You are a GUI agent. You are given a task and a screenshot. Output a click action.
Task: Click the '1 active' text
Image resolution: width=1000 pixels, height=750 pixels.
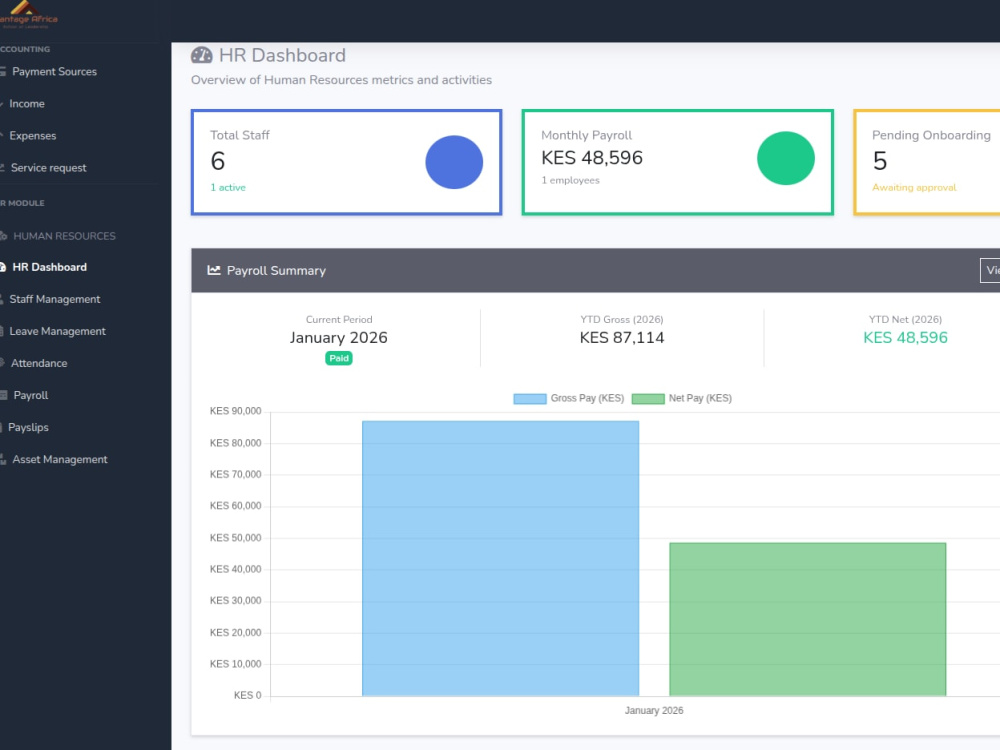(x=228, y=188)
